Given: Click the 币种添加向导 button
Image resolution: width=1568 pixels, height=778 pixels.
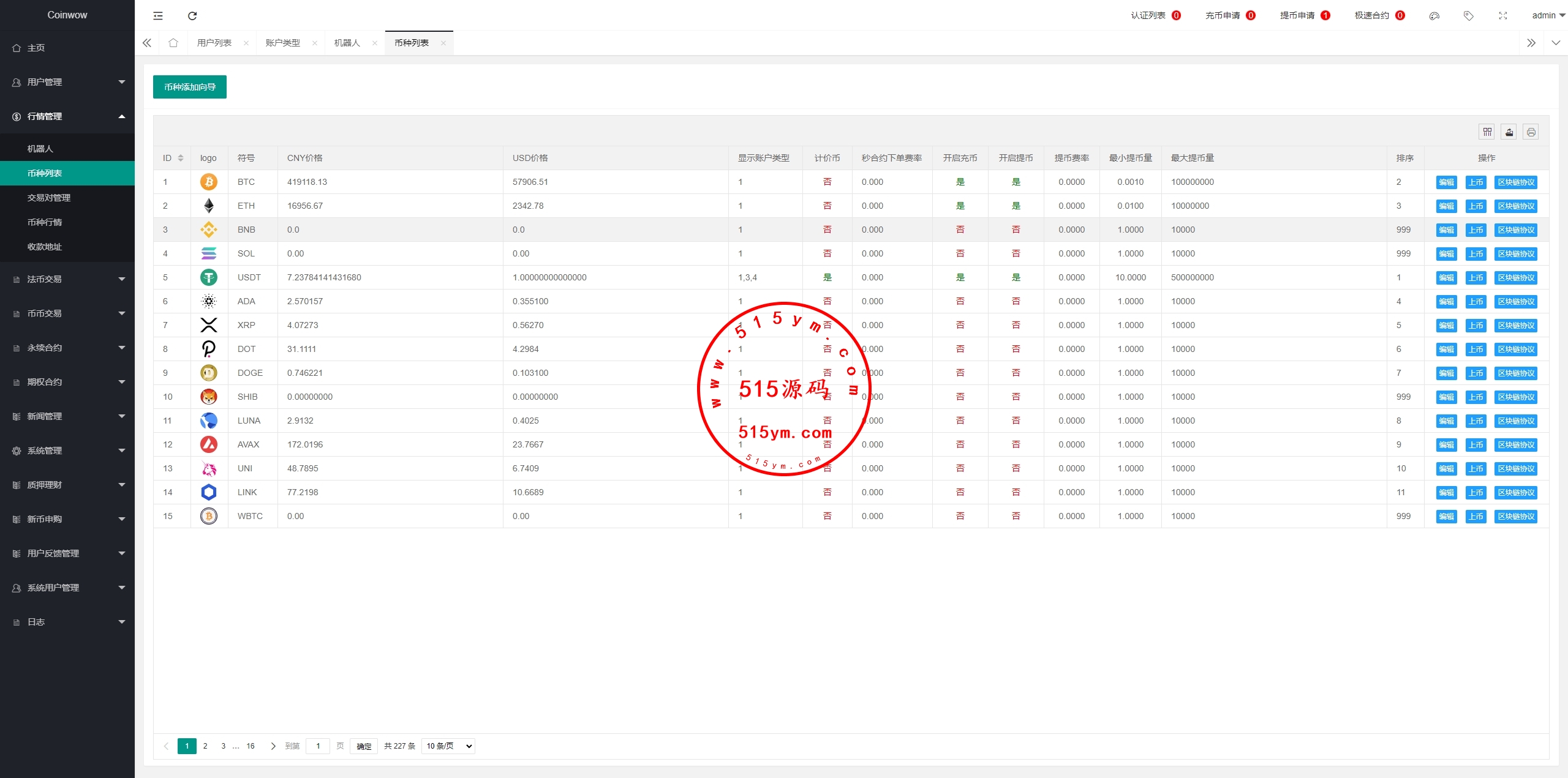Looking at the screenshot, I should point(189,87).
